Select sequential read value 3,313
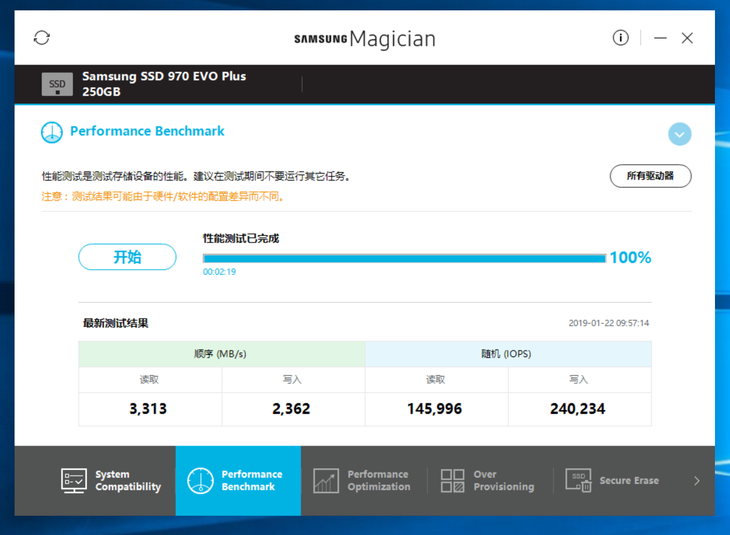 coord(148,408)
